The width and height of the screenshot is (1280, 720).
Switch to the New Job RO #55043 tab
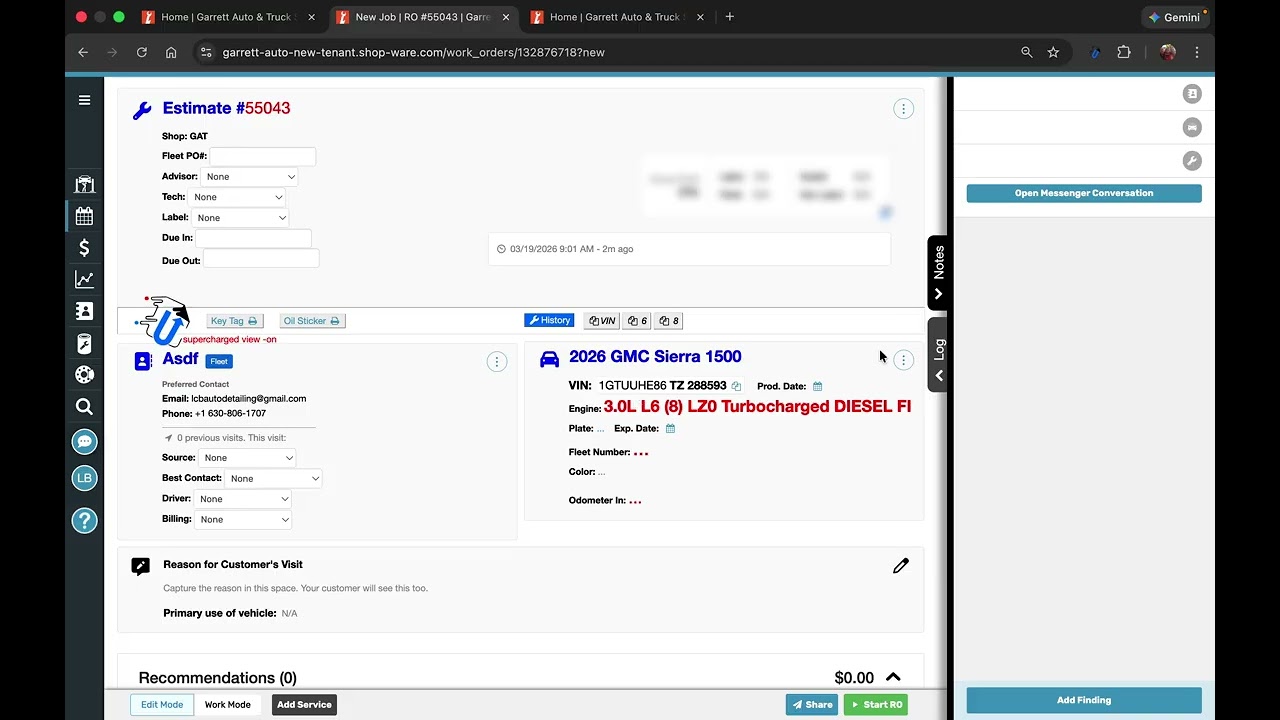(422, 17)
